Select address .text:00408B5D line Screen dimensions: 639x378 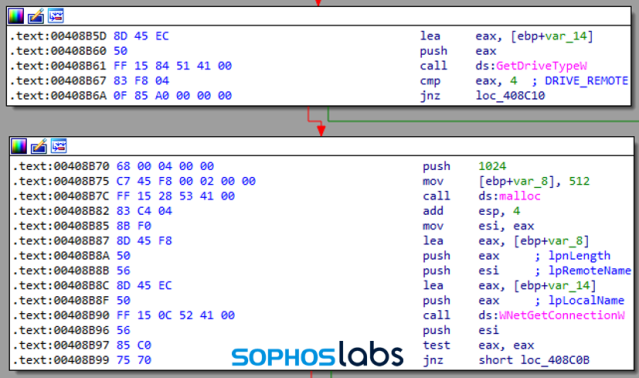pos(57,36)
